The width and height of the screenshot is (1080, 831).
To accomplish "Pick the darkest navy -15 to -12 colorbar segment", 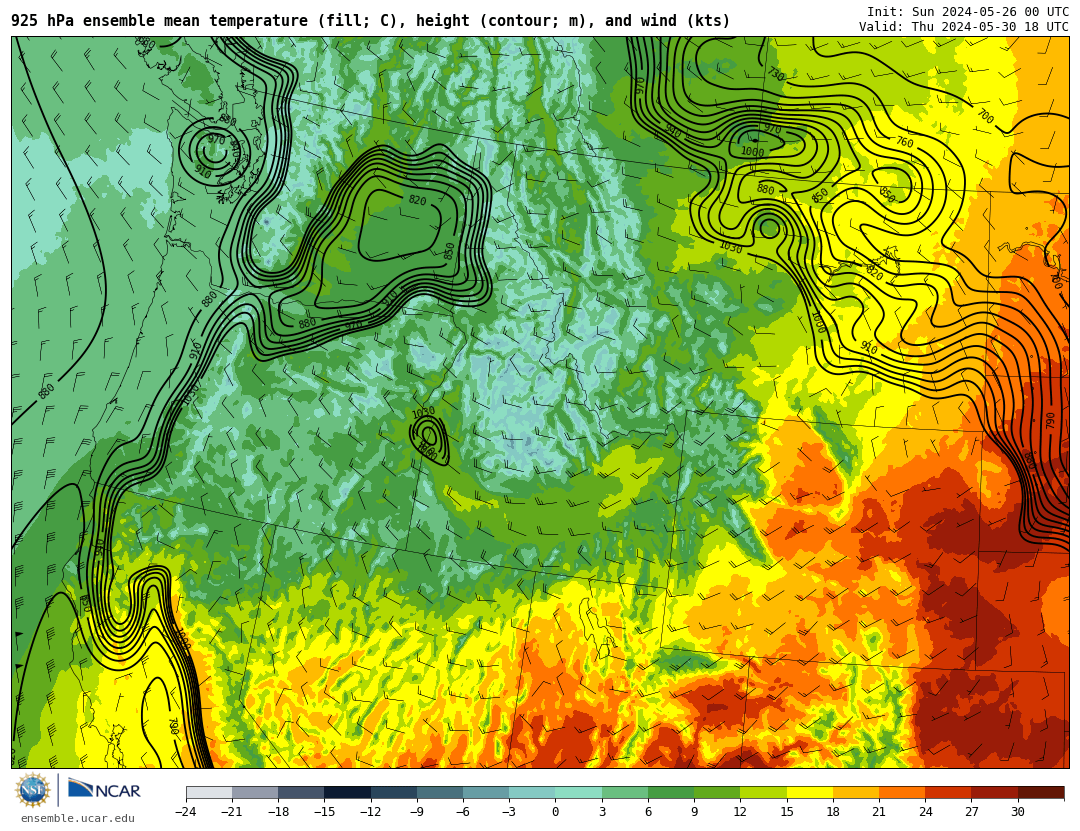I will click(347, 793).
